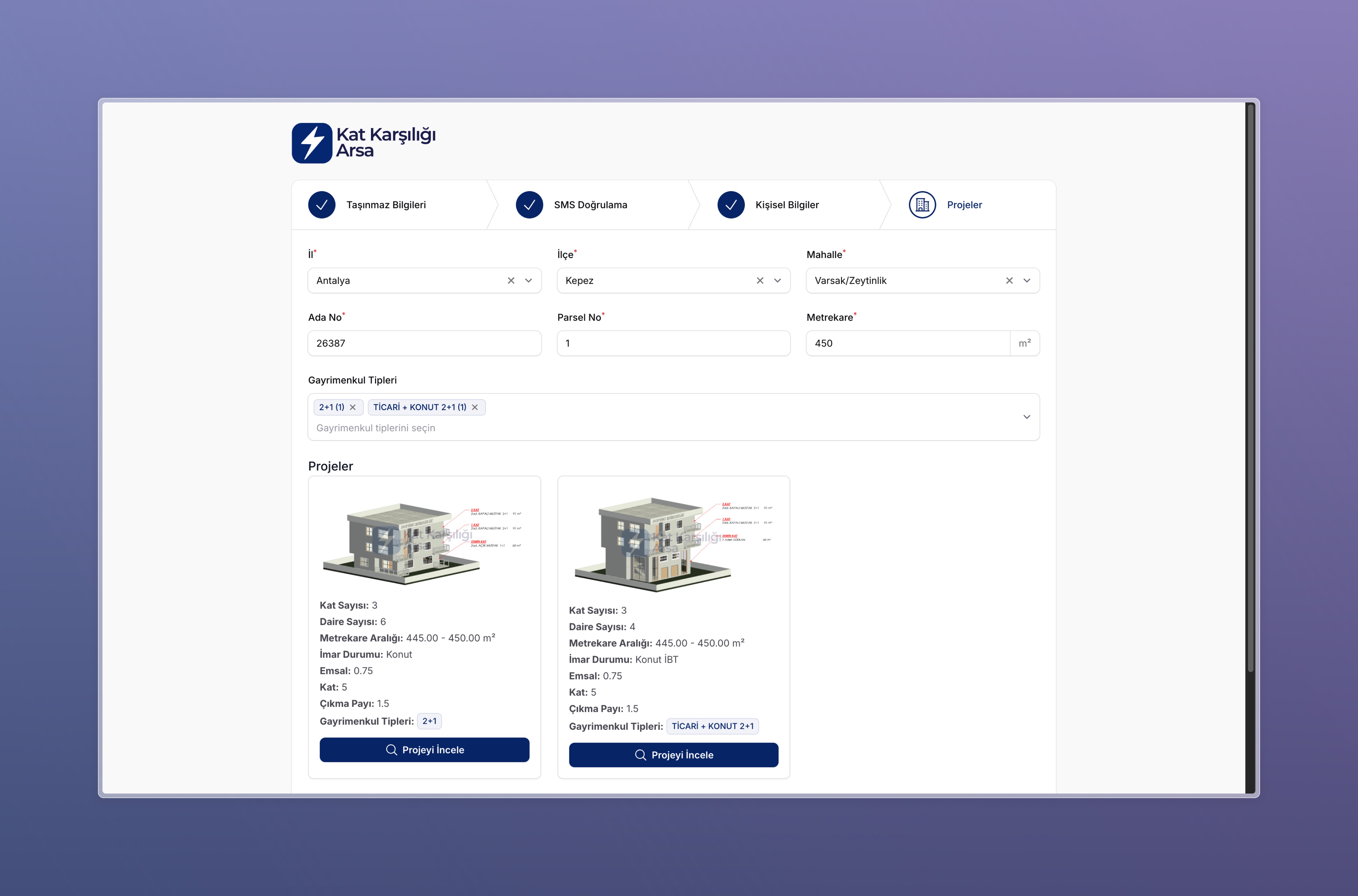
Task: Switch to the Kişisel Bilgiler step
Action: pos(787,205)
